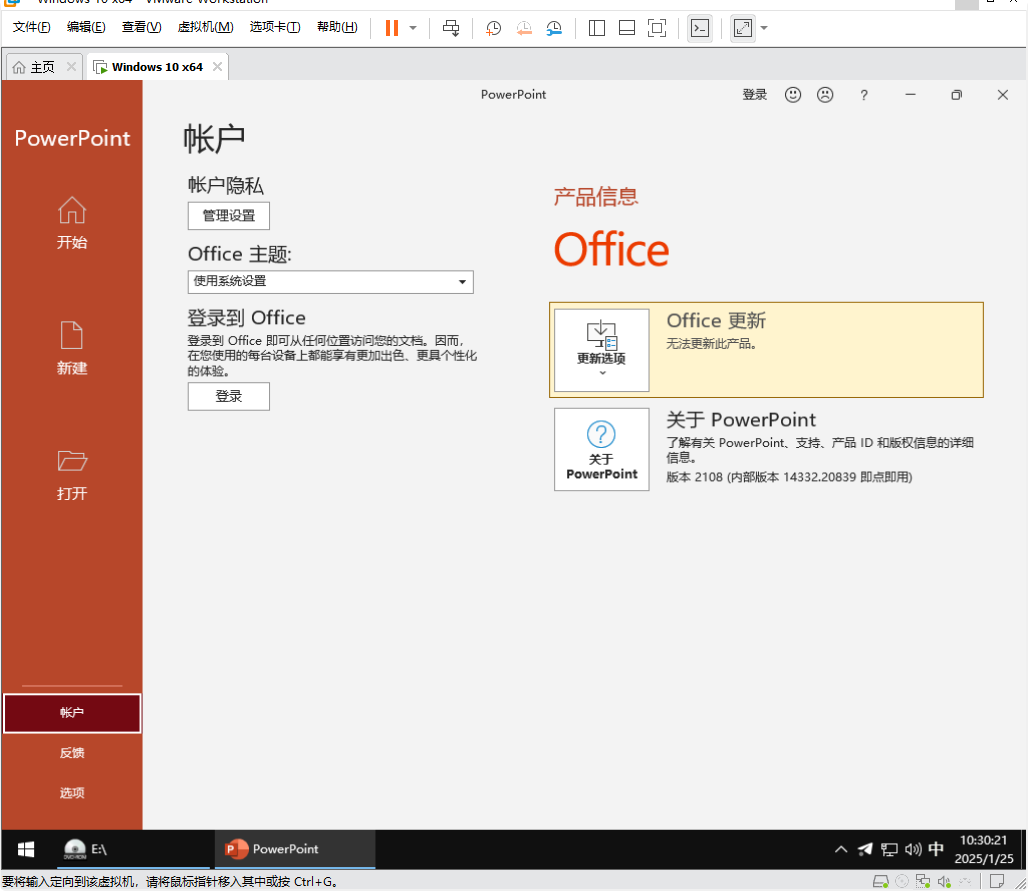Expand the suspend button dropdown arrow
1028x891 pixels.
[412, 28]
